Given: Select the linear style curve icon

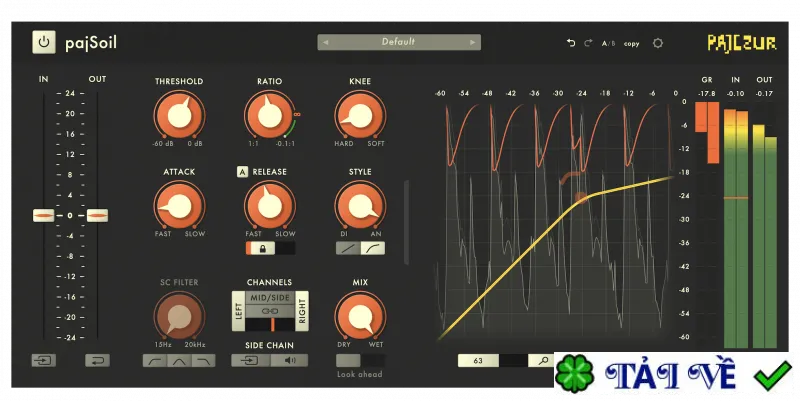Looking at the screenshot, I should [x=348, y=248].
